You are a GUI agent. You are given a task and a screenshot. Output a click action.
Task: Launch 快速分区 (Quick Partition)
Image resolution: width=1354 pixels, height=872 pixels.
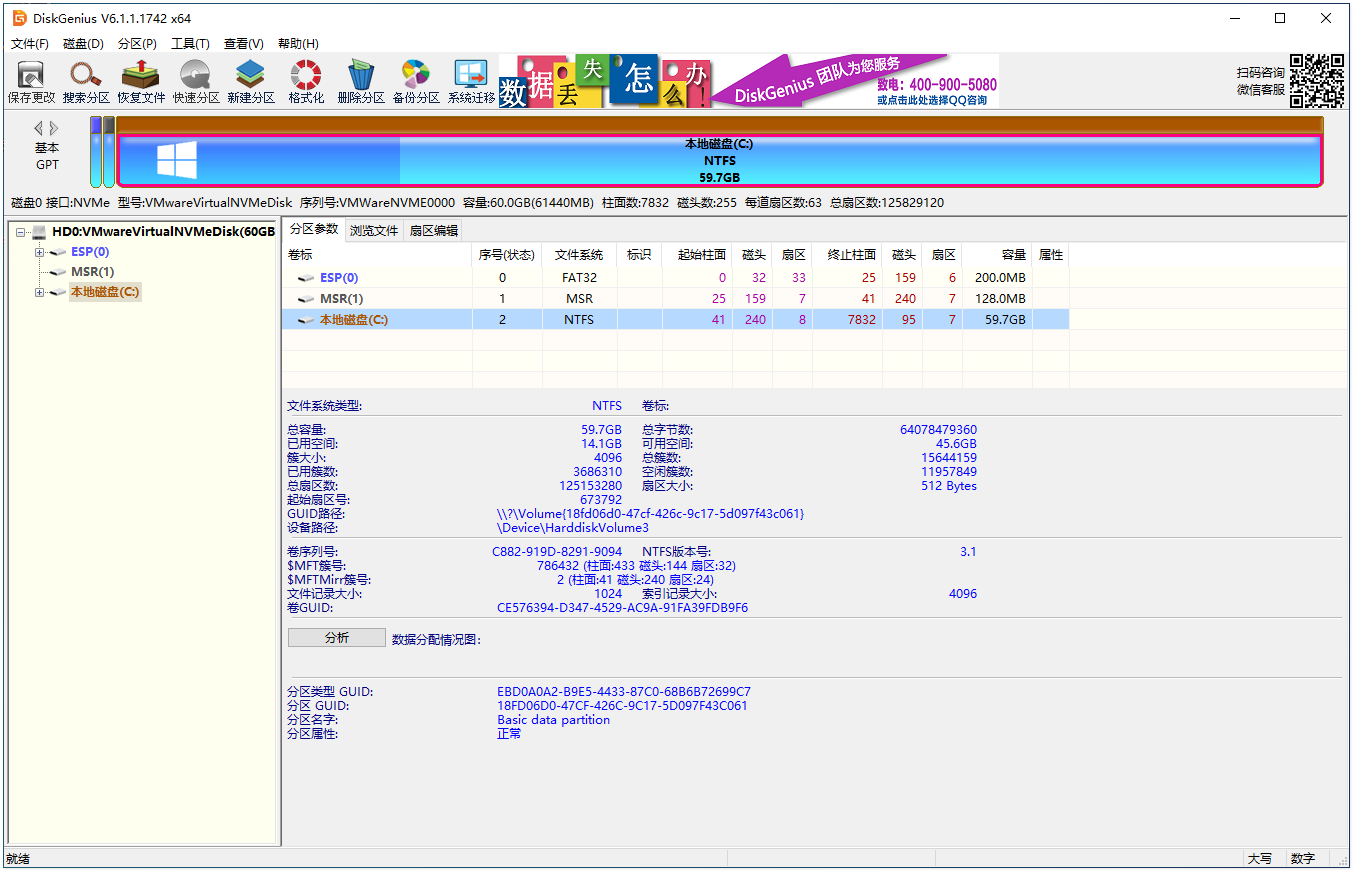195,80
